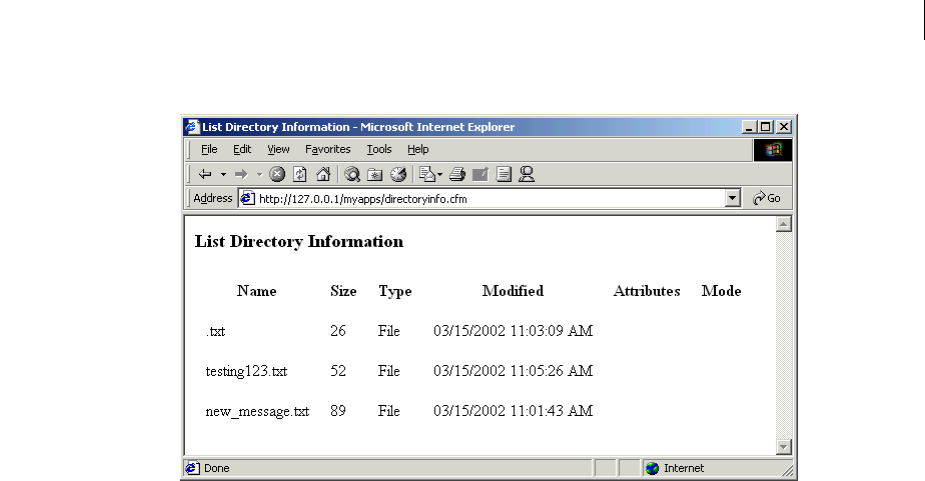
Task: Print the page with Print icon
Action: 457,174
